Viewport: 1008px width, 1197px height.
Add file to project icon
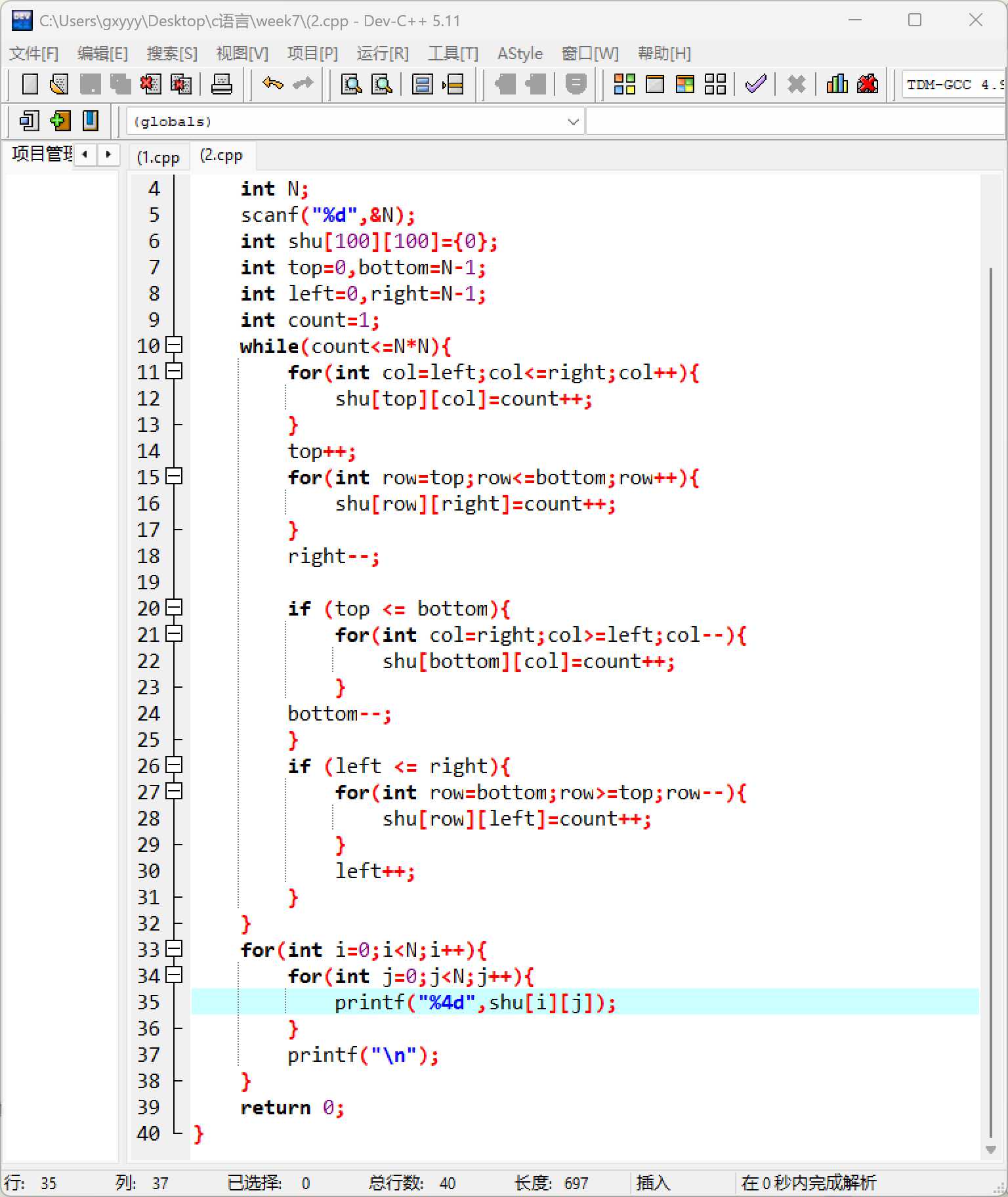coord(60,121)
